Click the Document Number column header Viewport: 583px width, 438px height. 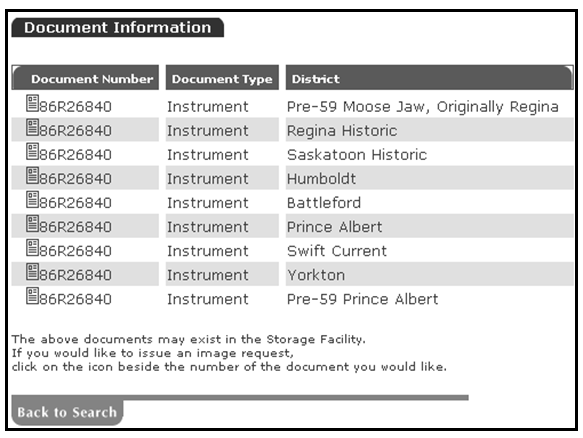(86, 78)
